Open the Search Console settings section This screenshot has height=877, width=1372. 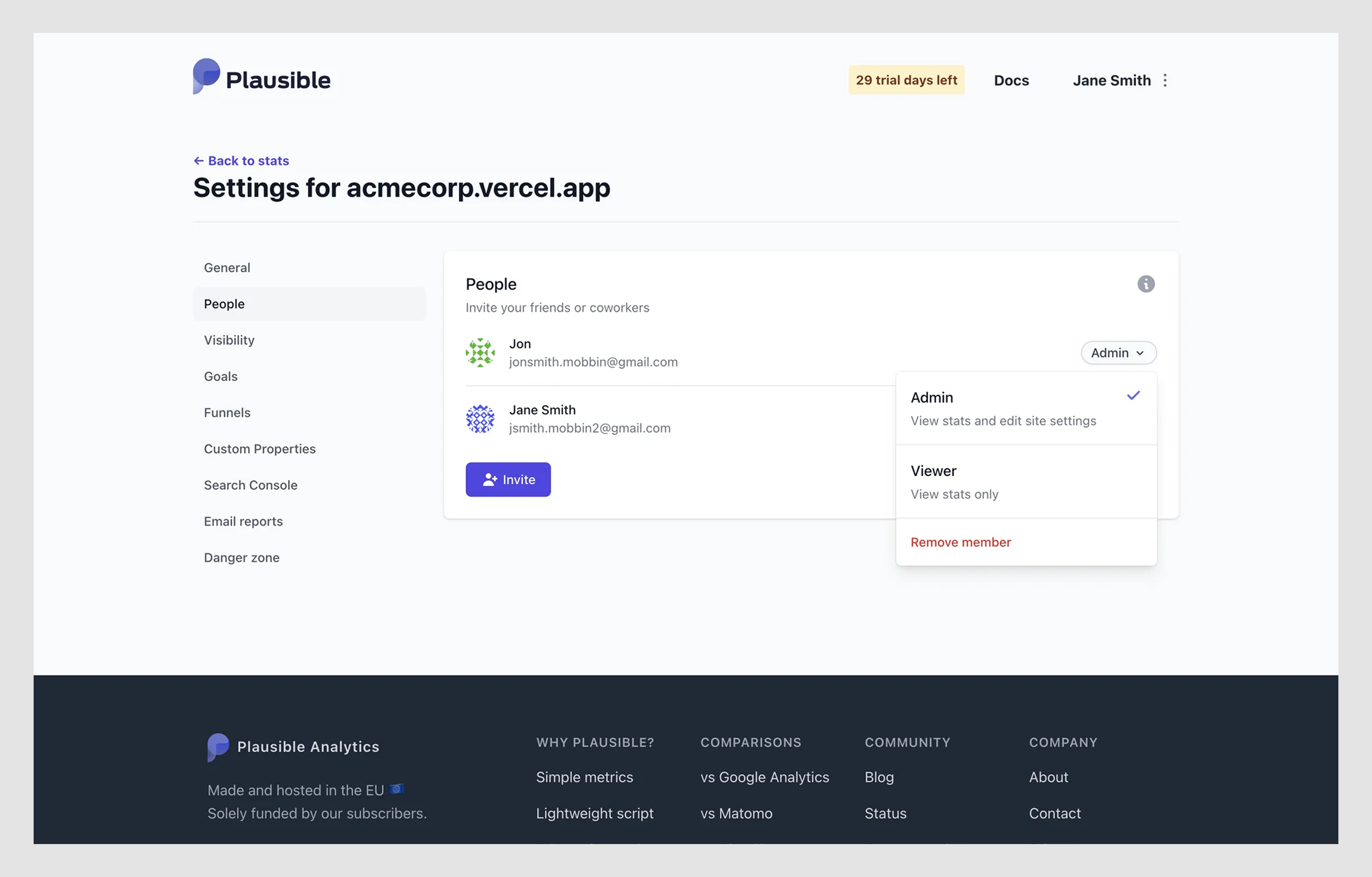coord(309,486)
